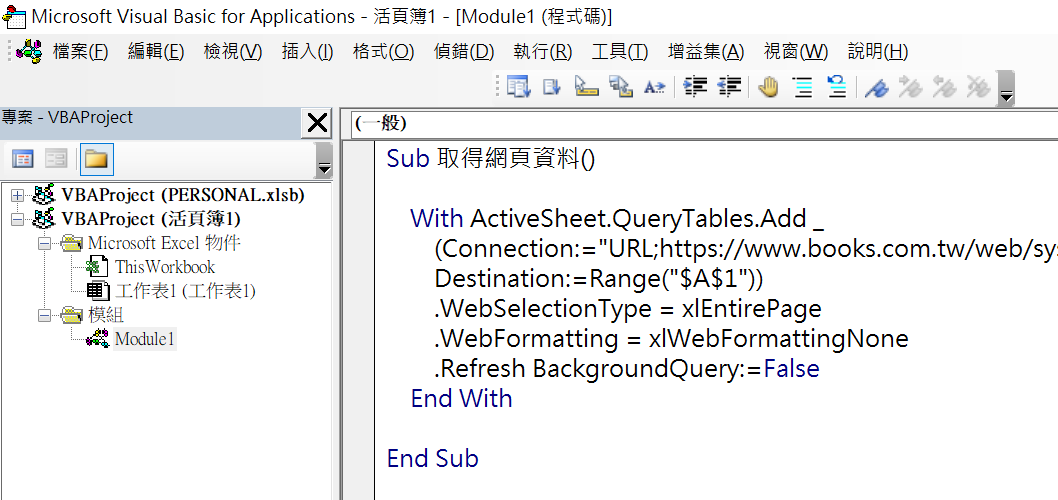Image resolution: width=1058 pixels, height=500 pixels.
Task: Click the menu bar drag handle
Action: [9, 51]
